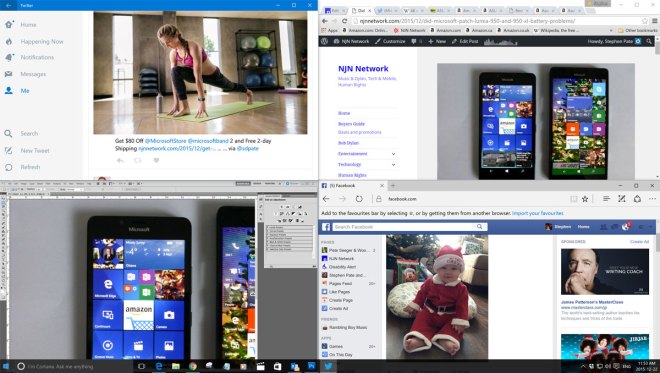Like the tweet with heart icon
The height and width of the screenshot is (373, 660).
coord(156,160)
